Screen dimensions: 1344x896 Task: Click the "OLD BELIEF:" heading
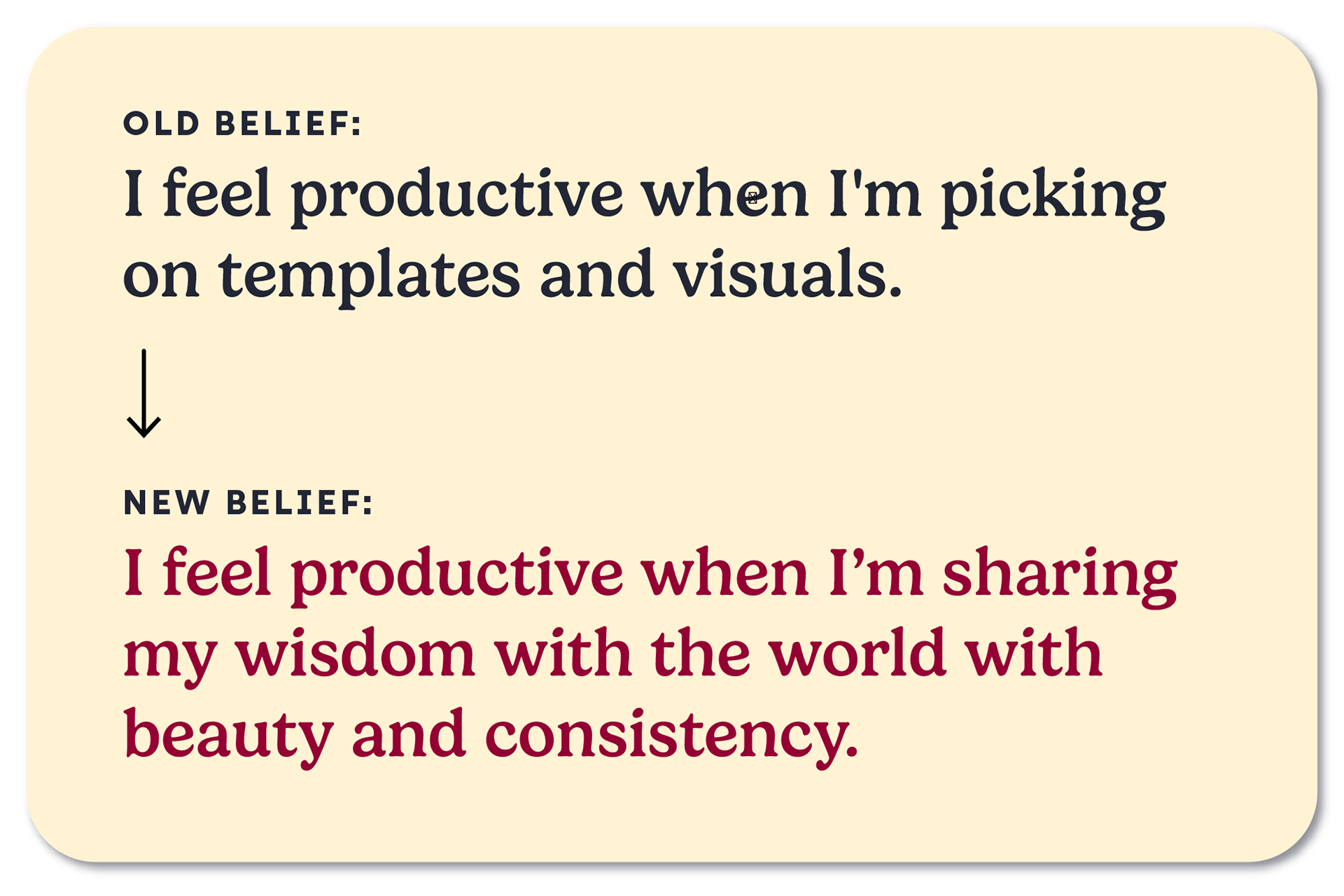tap(242, 124)
